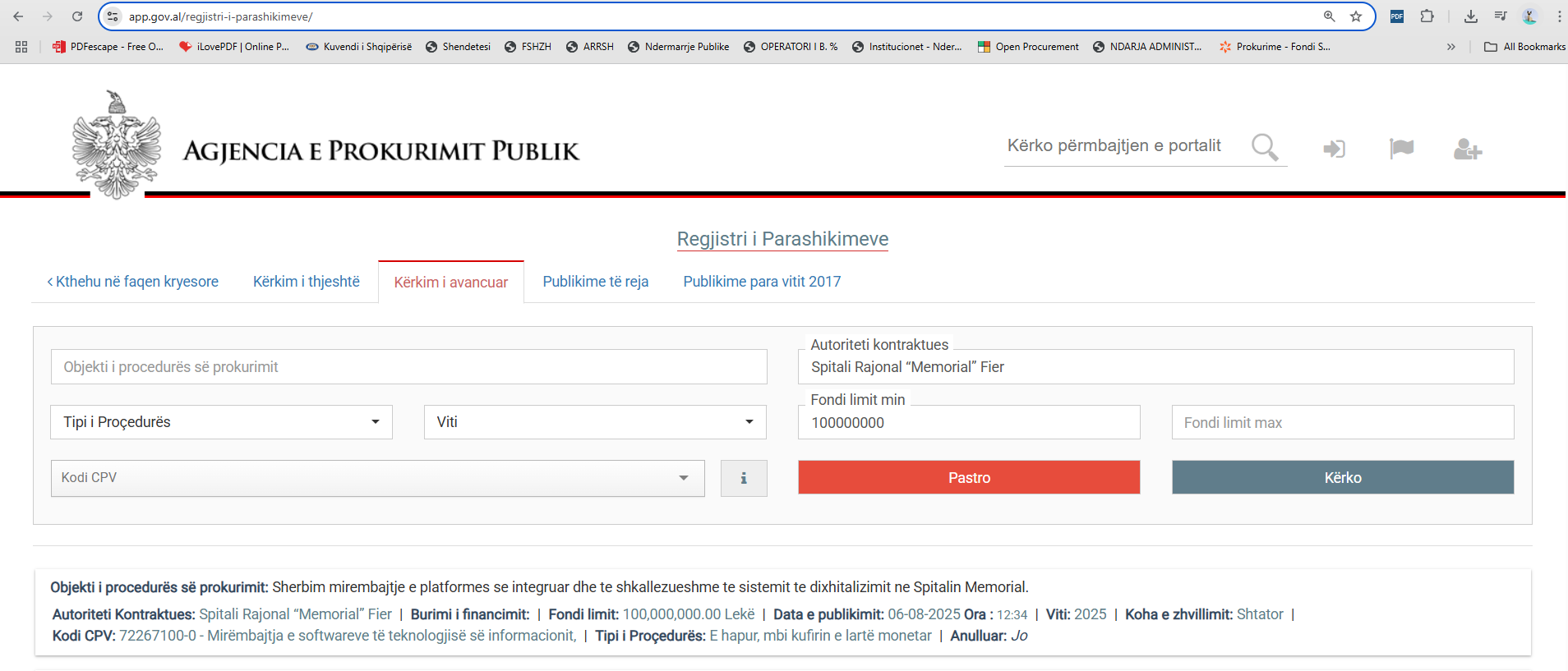The image size is (1568, 671).
Task: Bookmark this page with star icon
Action: click(1356, 16)
